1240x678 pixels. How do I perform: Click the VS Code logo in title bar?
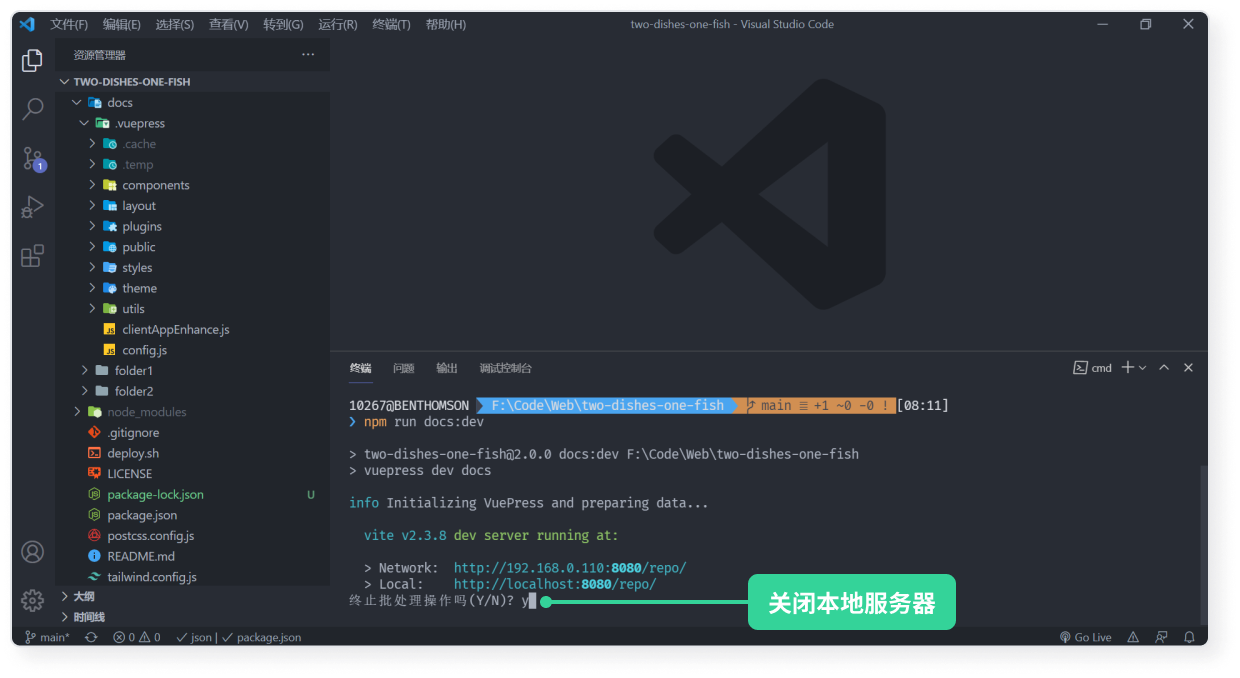tap(28, 24)
